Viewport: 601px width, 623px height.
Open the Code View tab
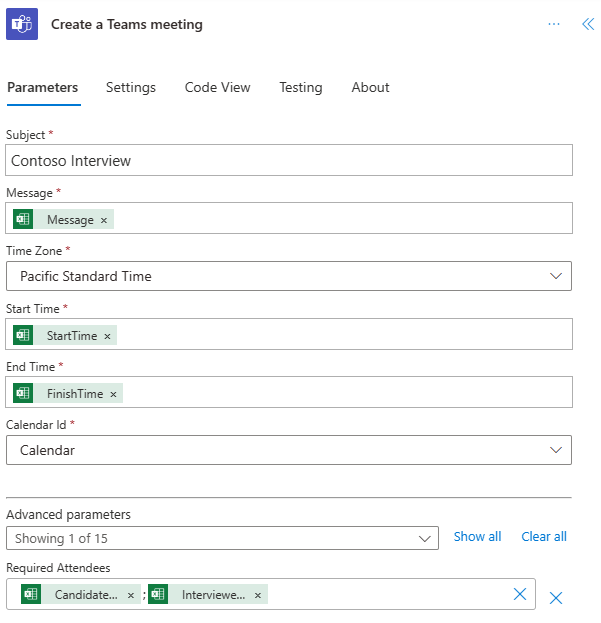click(x=217, y=87)
